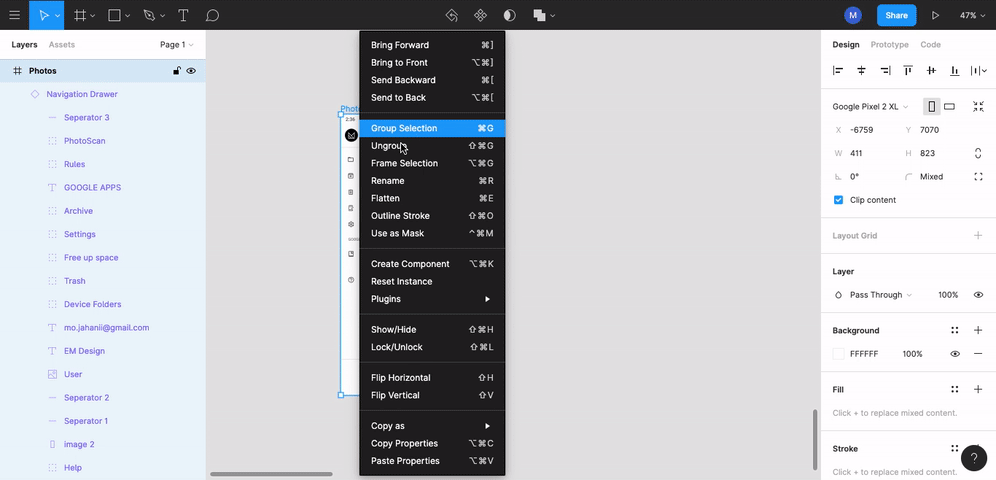Image resolution: width=996 pixels, height=480 pixels.
Task: Align horizontal centers
Action: click(861, 70)
